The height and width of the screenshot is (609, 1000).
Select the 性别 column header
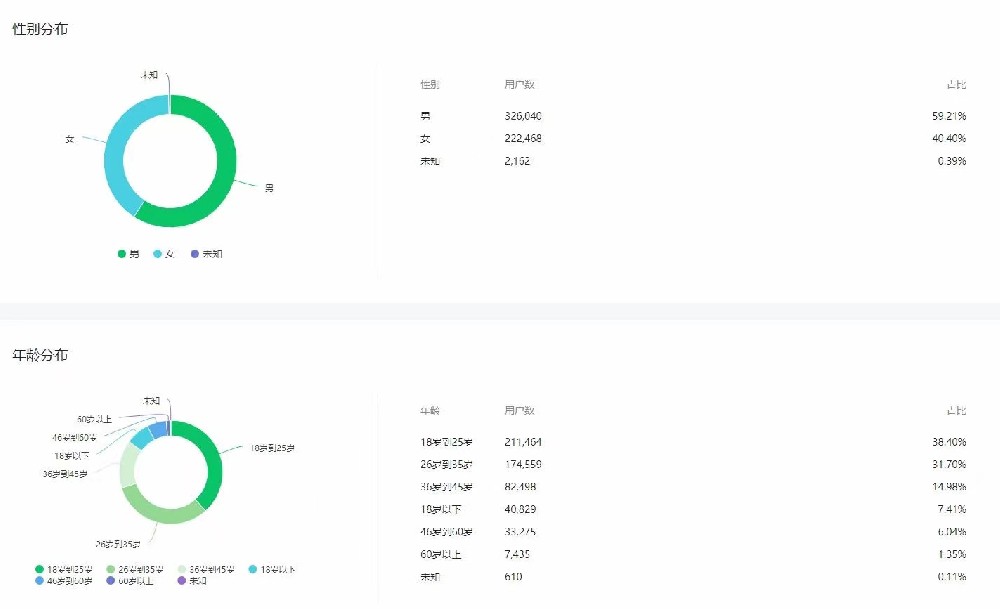429,84
